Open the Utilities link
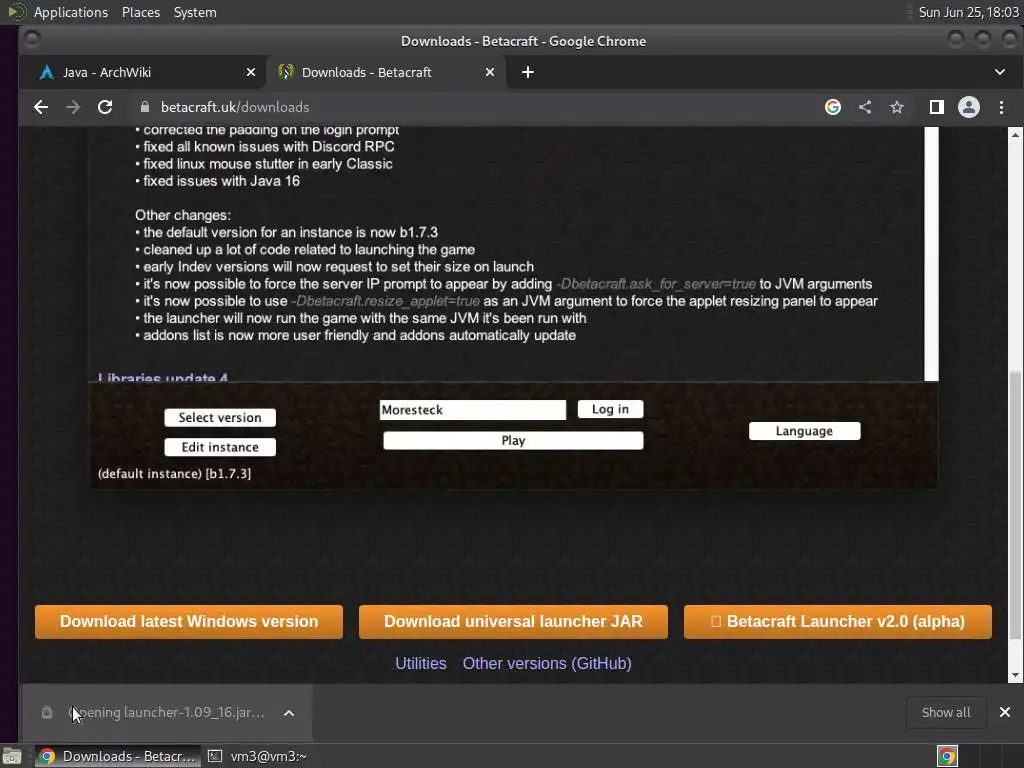 (x=421, y=663)
